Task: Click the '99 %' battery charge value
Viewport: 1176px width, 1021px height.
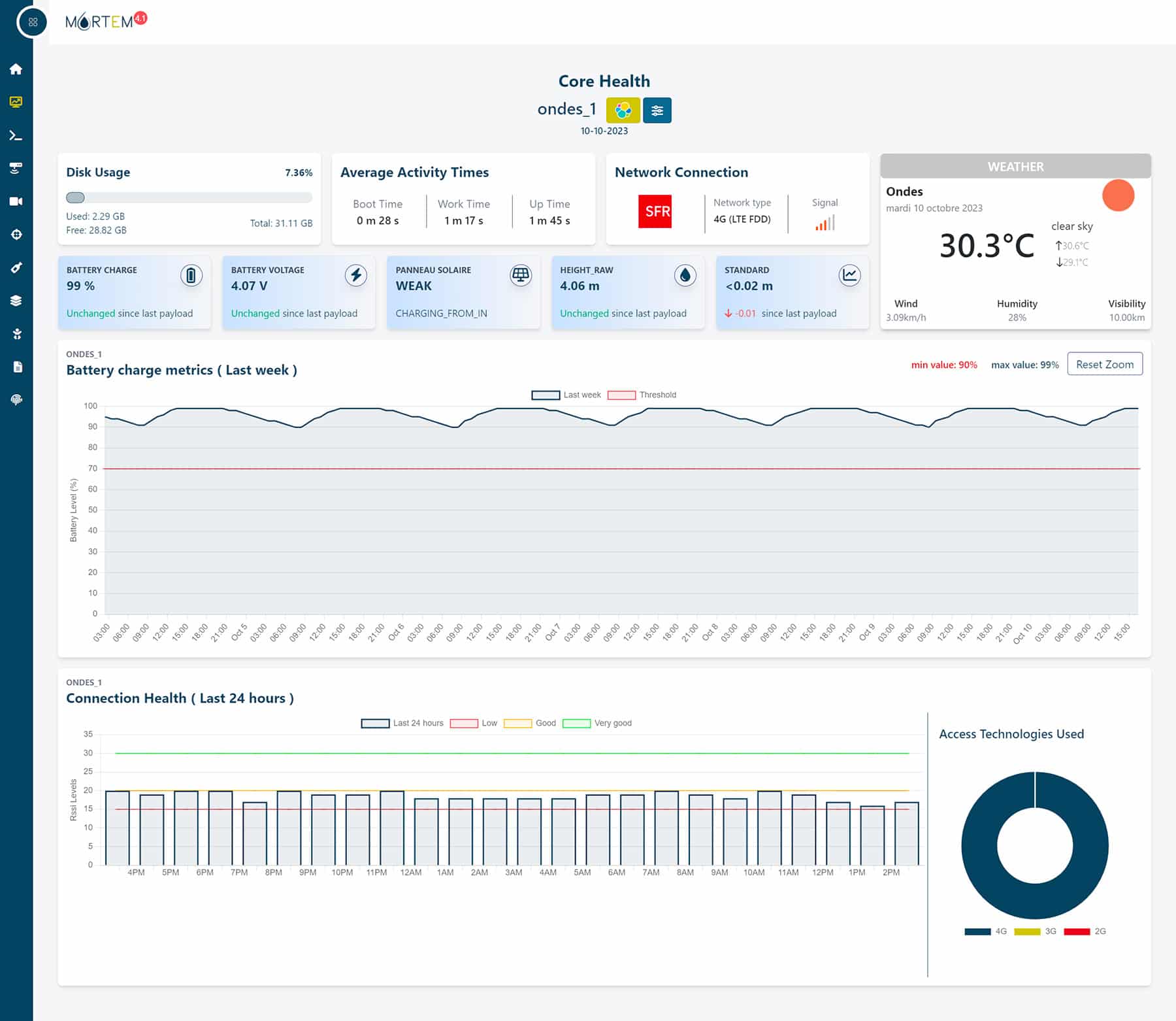Action: pos(81,286)
